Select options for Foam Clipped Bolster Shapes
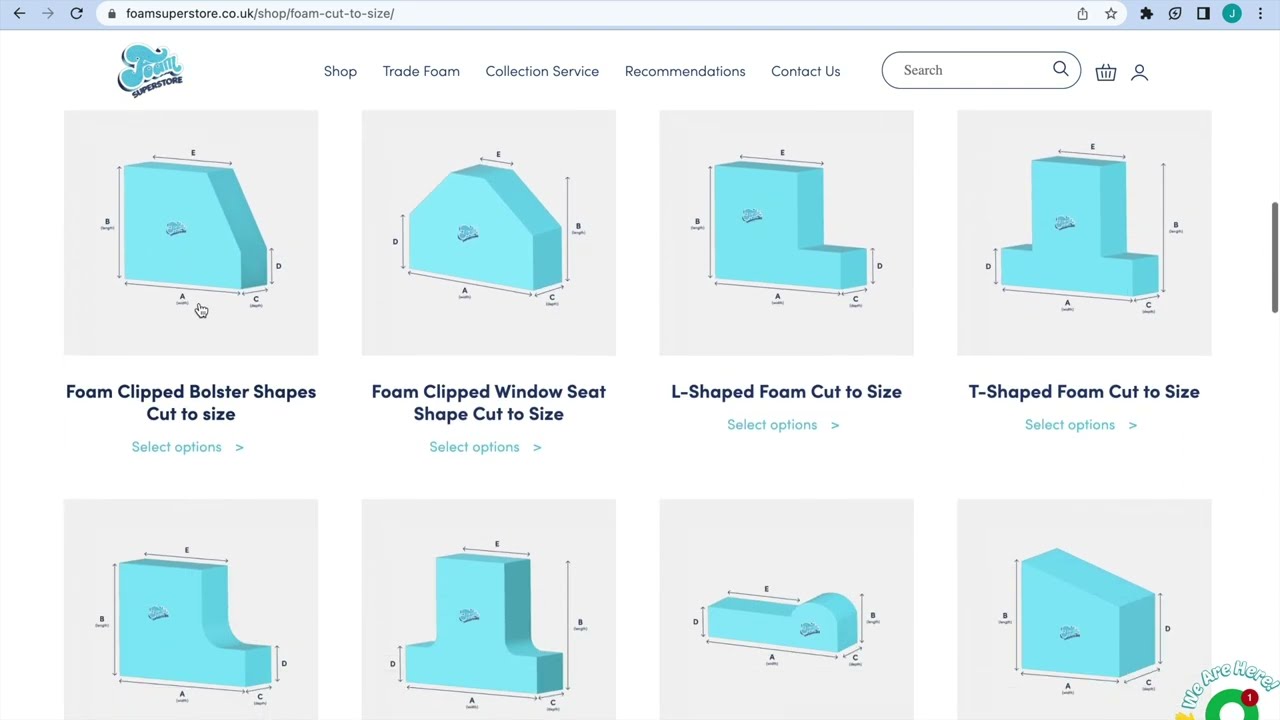Screen dimensions: 1280x720 click(x=188, y=447)
